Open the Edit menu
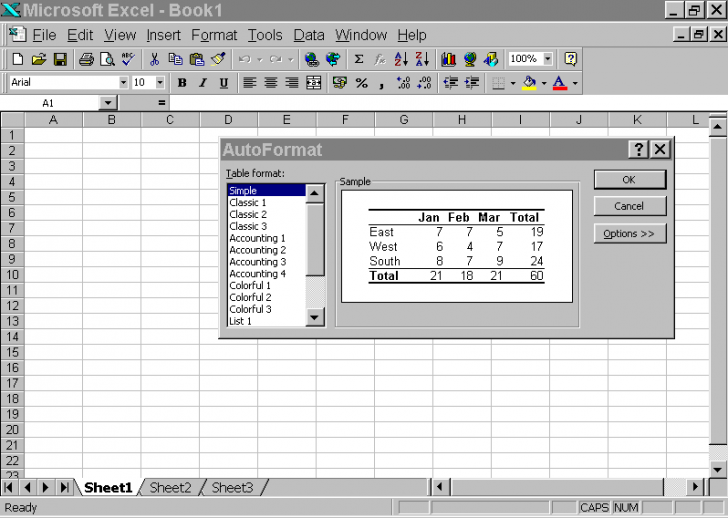728x518 pixels. point(80,35)
